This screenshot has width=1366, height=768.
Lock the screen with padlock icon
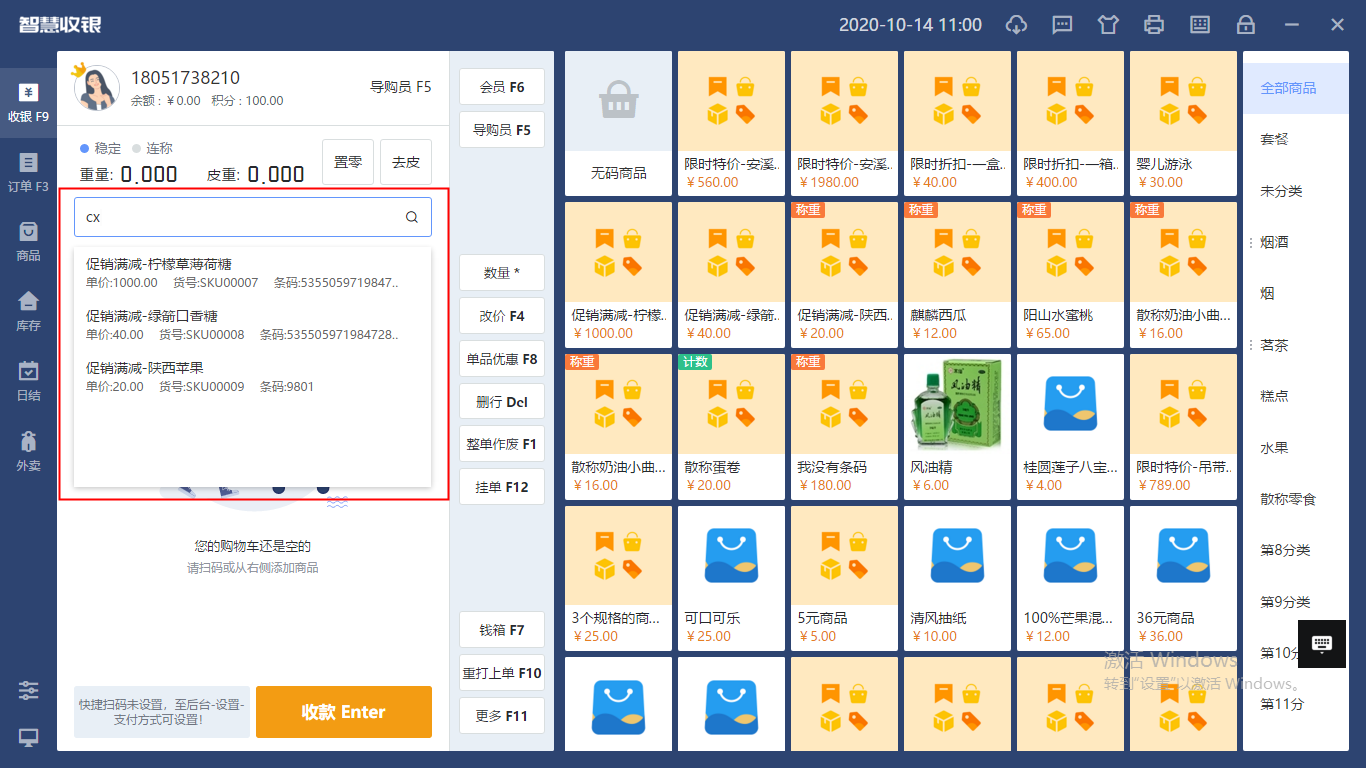1246,25
